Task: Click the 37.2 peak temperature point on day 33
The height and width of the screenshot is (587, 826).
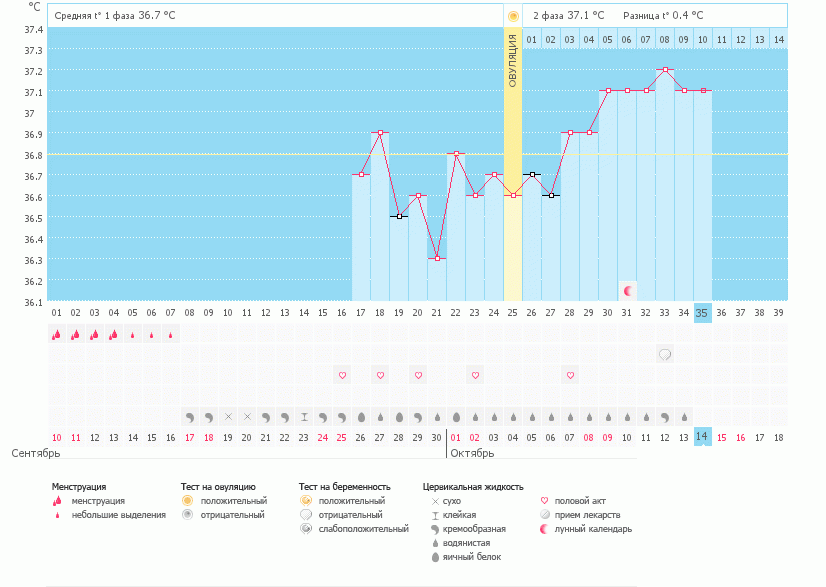Action: tap(665, 70)
